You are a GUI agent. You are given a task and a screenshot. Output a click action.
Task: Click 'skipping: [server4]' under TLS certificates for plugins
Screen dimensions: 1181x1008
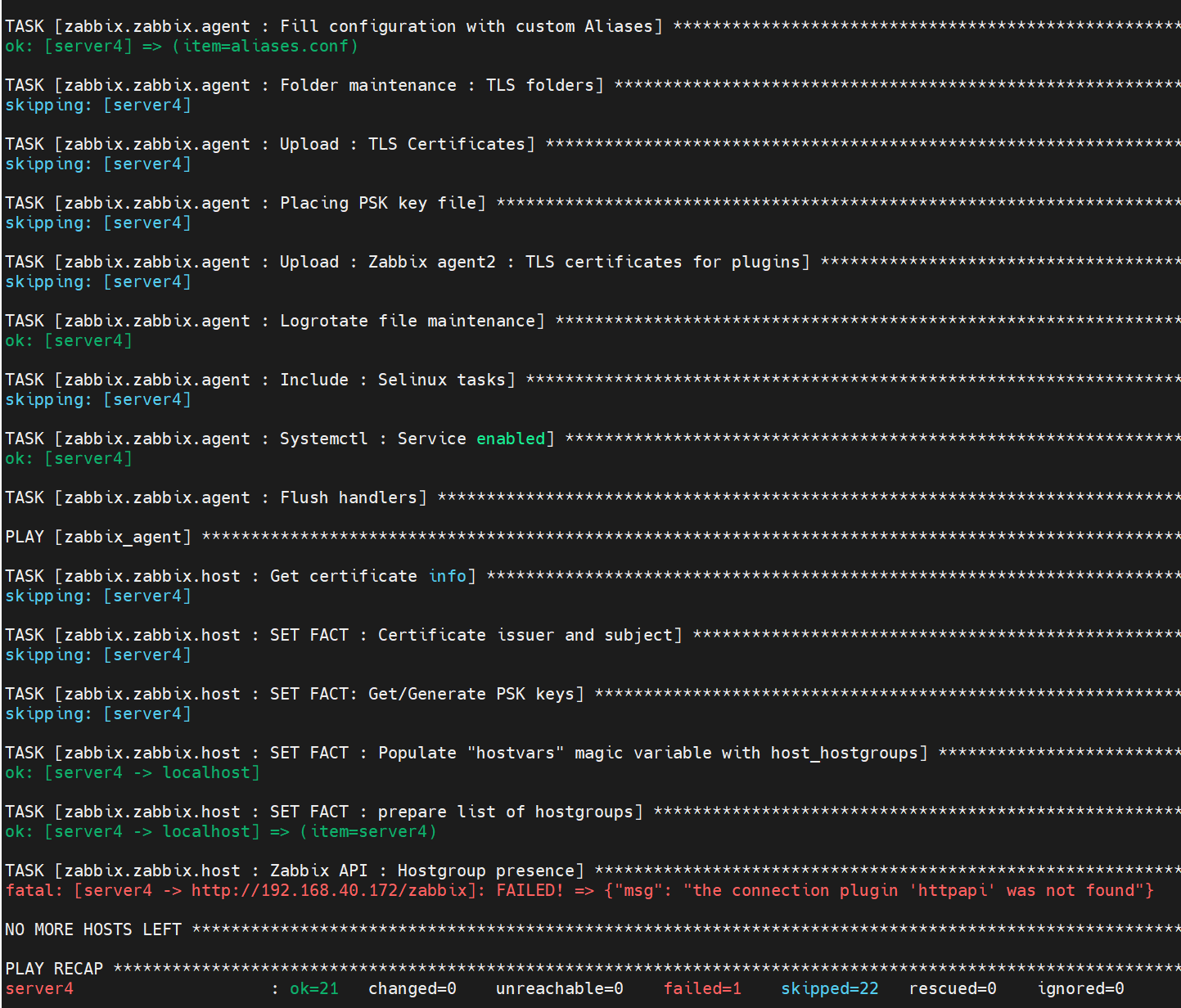(98, 281)
